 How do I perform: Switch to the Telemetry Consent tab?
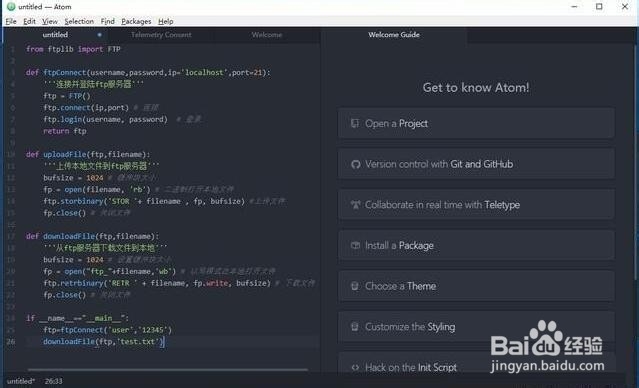click(161, 35)
